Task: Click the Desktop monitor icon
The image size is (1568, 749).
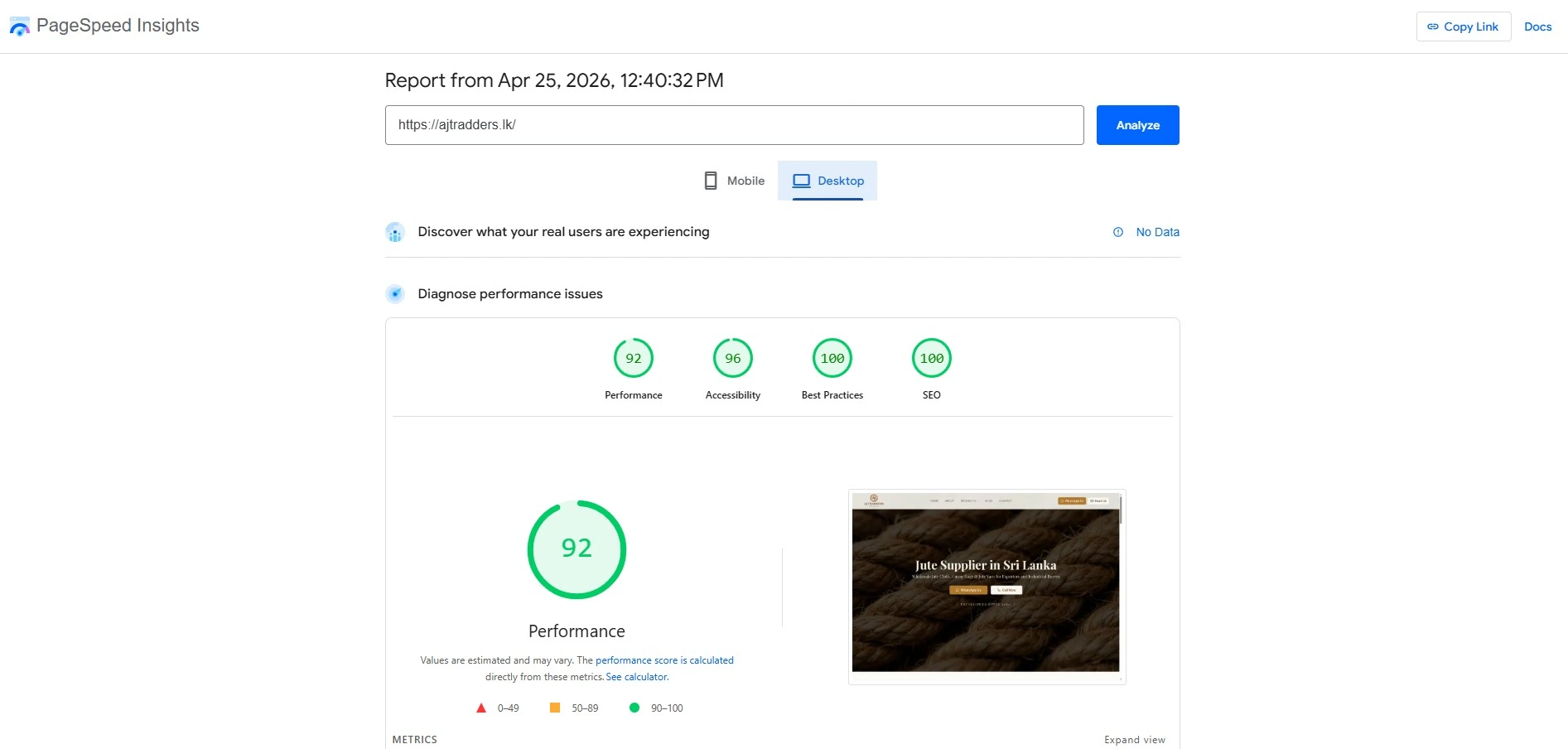Action: (801, 181)
